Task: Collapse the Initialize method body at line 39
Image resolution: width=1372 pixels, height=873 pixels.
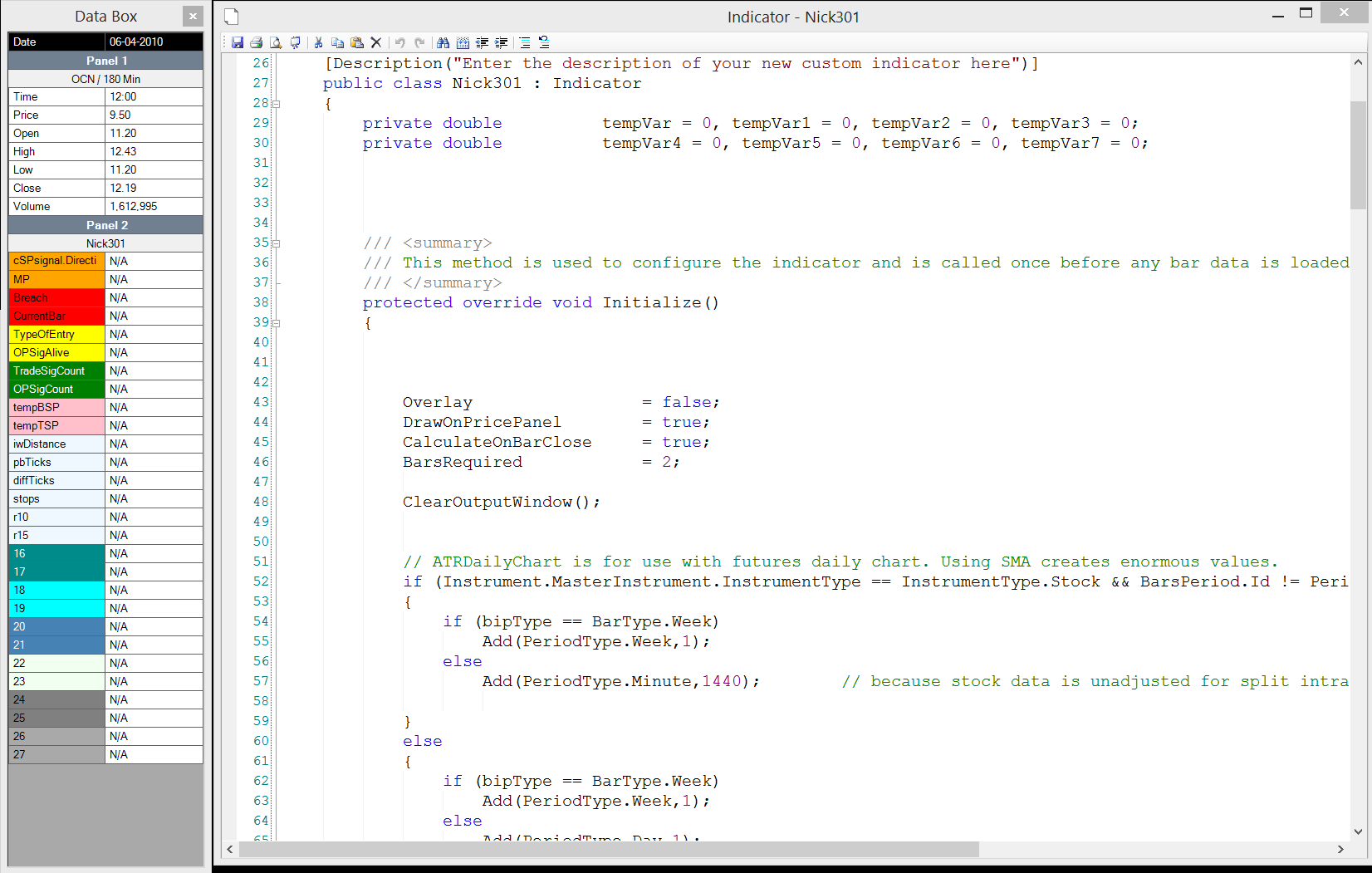Action: tap(277, 323)
